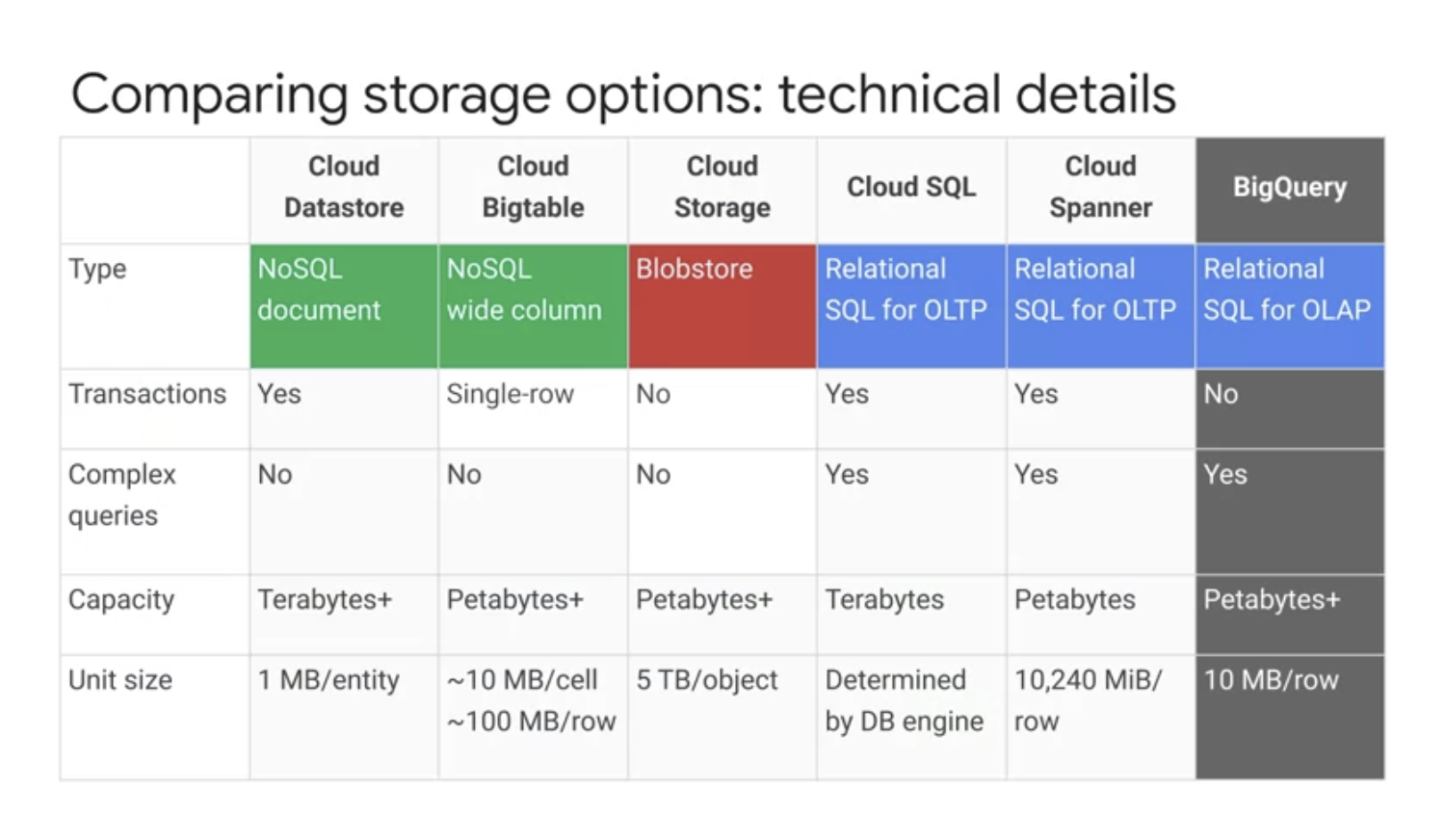
Task: Select the Relational SQL for OLAP cell
Action: point(1290,306)
